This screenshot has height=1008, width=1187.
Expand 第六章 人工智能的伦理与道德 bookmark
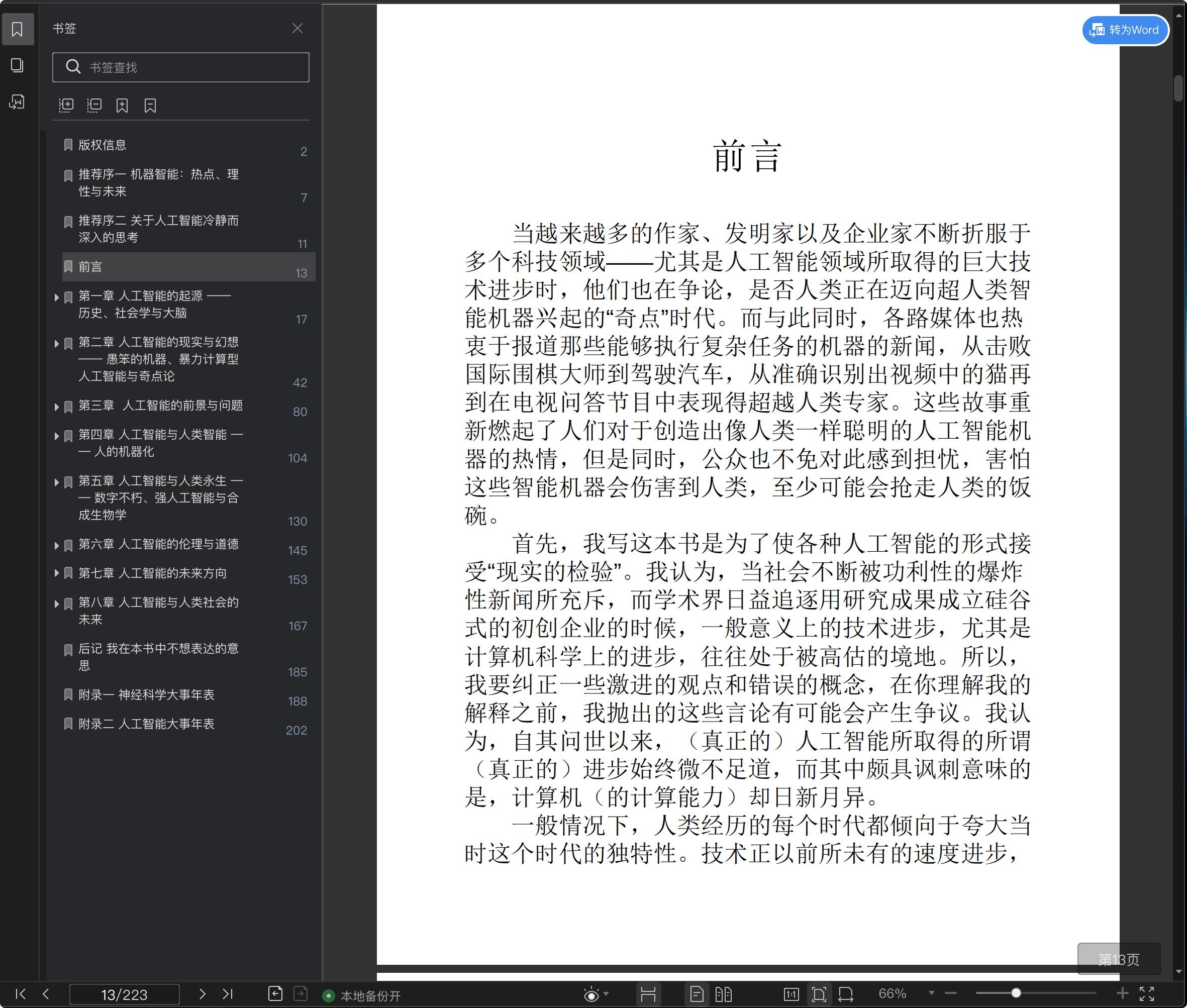[x=57, y=546]
